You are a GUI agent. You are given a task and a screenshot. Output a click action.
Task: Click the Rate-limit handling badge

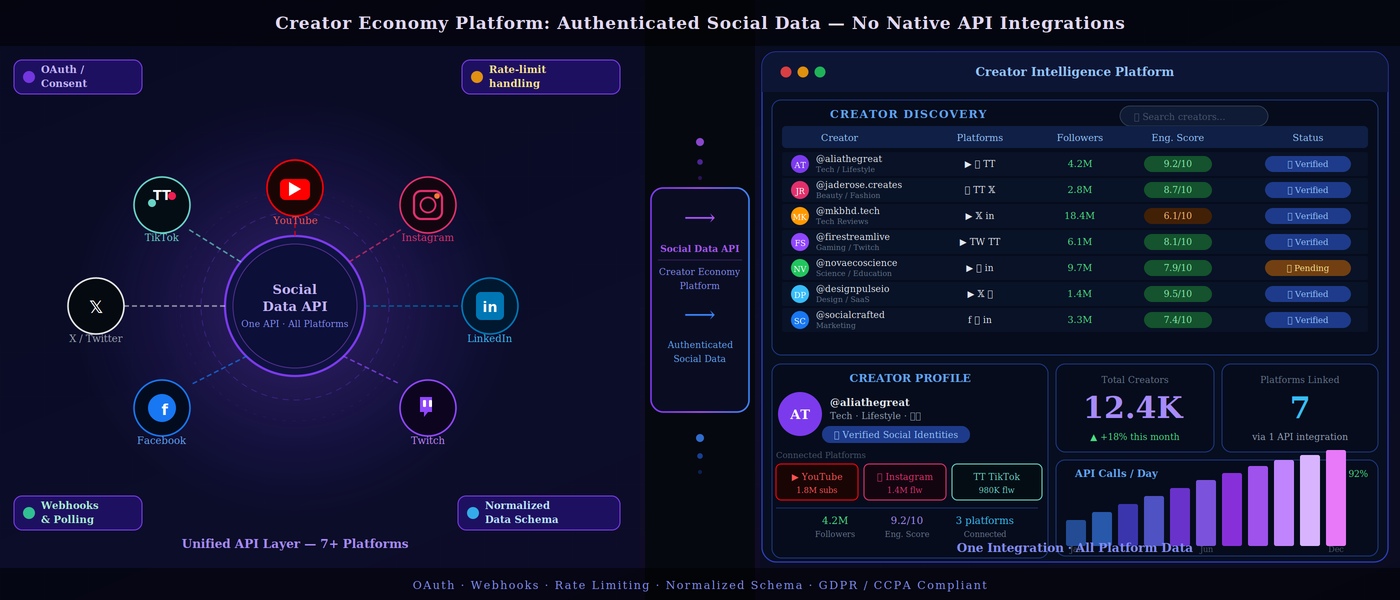(541, 77)
